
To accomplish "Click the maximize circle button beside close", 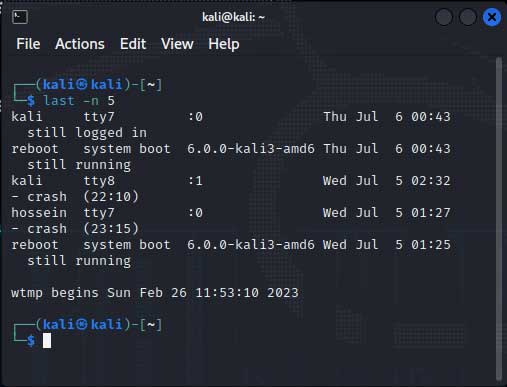I will (x=468, y=17).
